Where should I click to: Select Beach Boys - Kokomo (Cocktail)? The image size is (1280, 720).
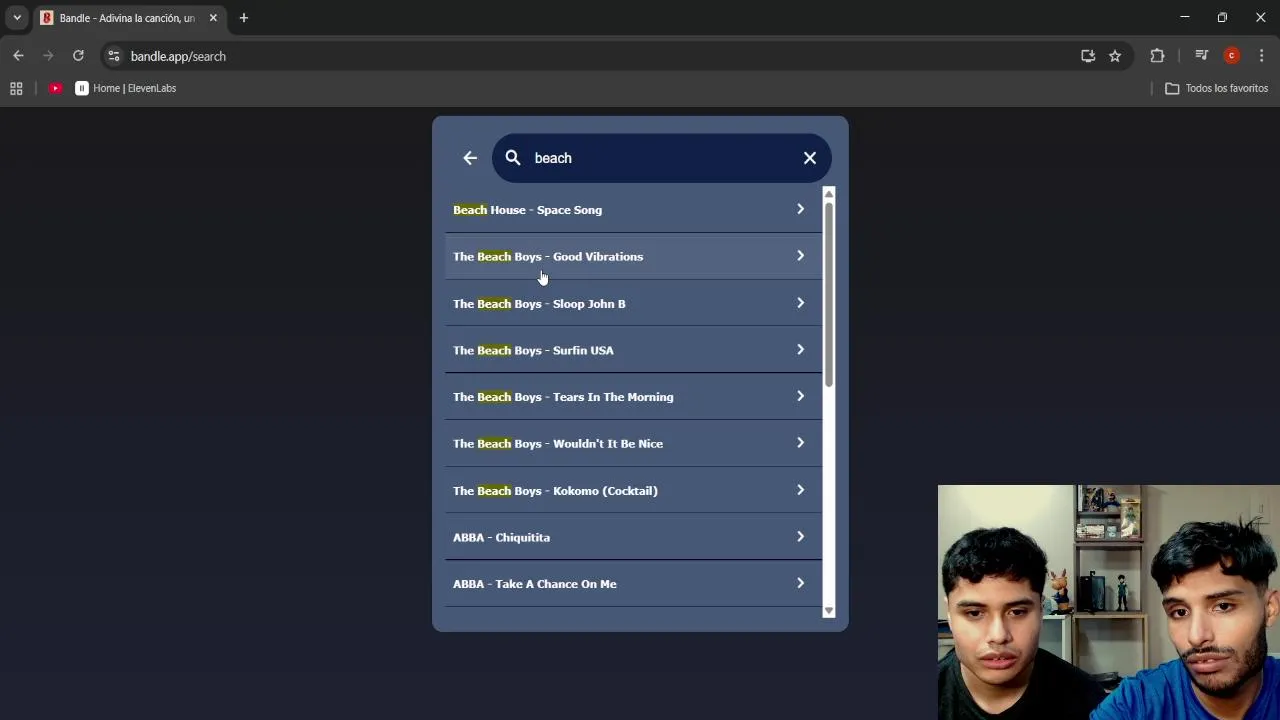tap(633, 490)
